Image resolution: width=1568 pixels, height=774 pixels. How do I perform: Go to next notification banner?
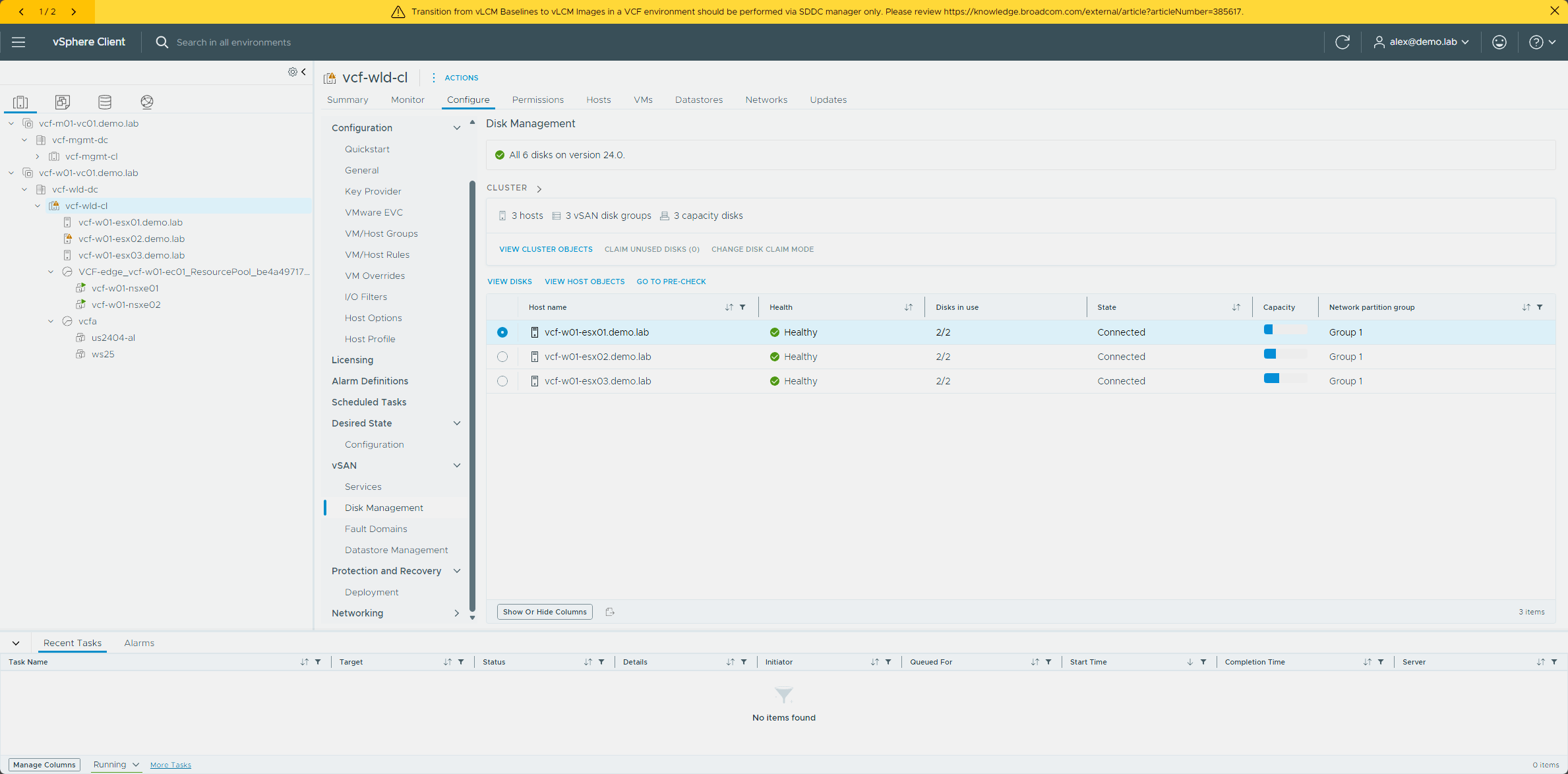(73, 12)
